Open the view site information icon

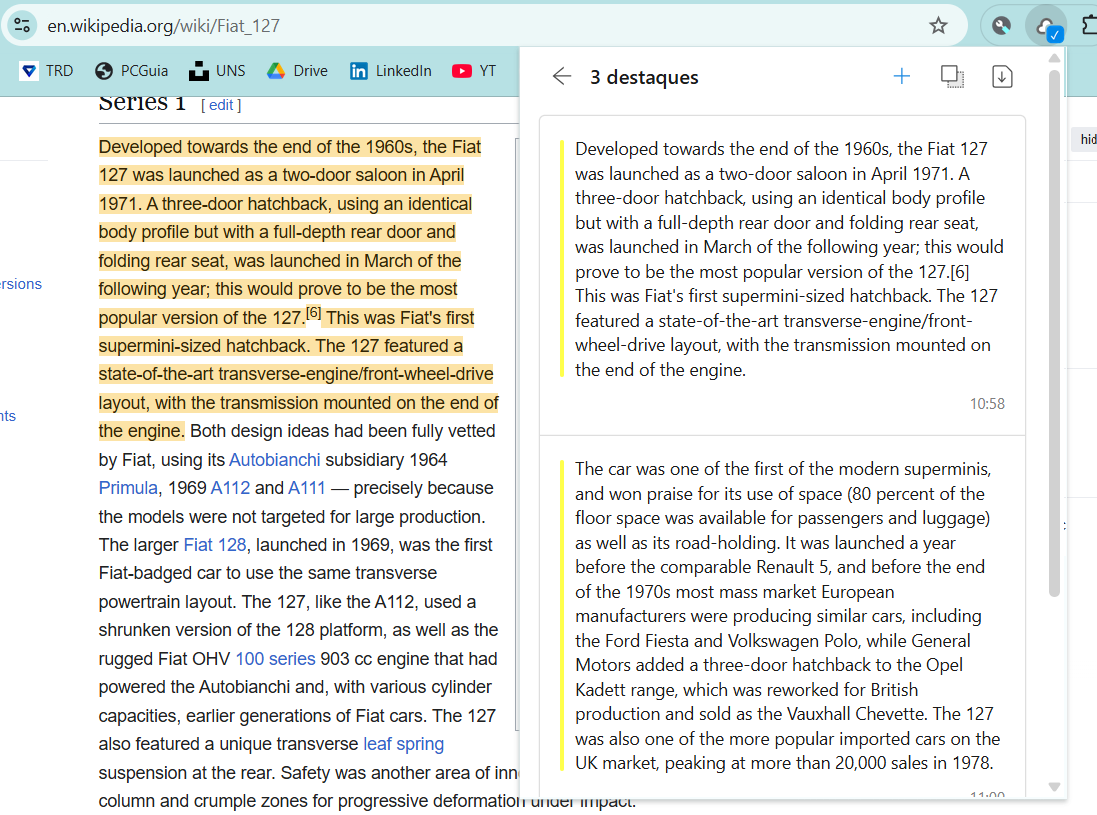point(24,26)
